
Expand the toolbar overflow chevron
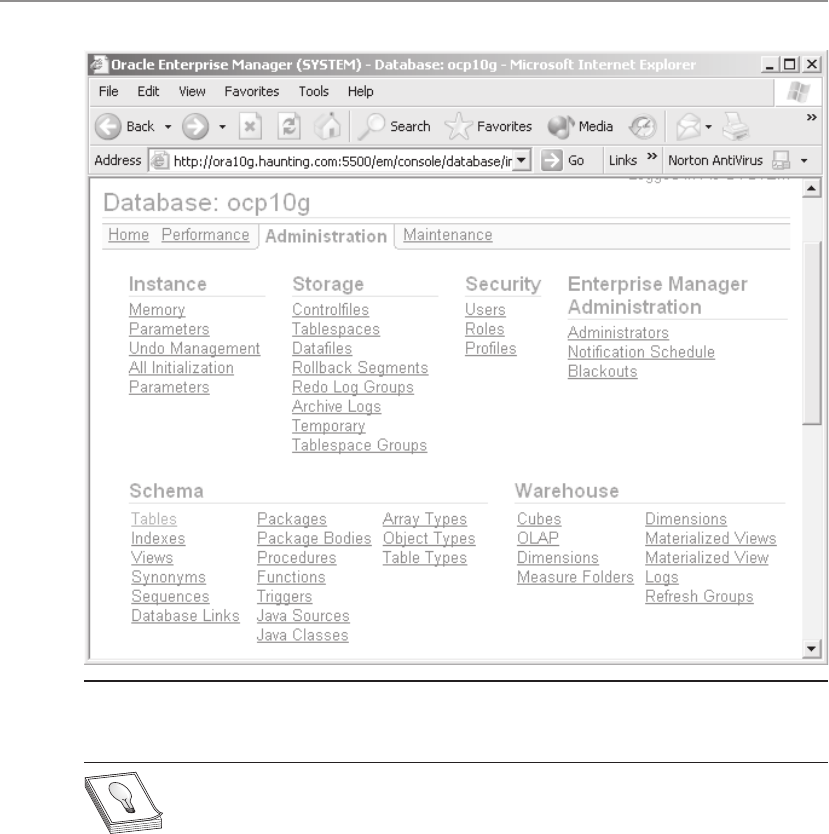pyautogui.click(x=811, y=117)
